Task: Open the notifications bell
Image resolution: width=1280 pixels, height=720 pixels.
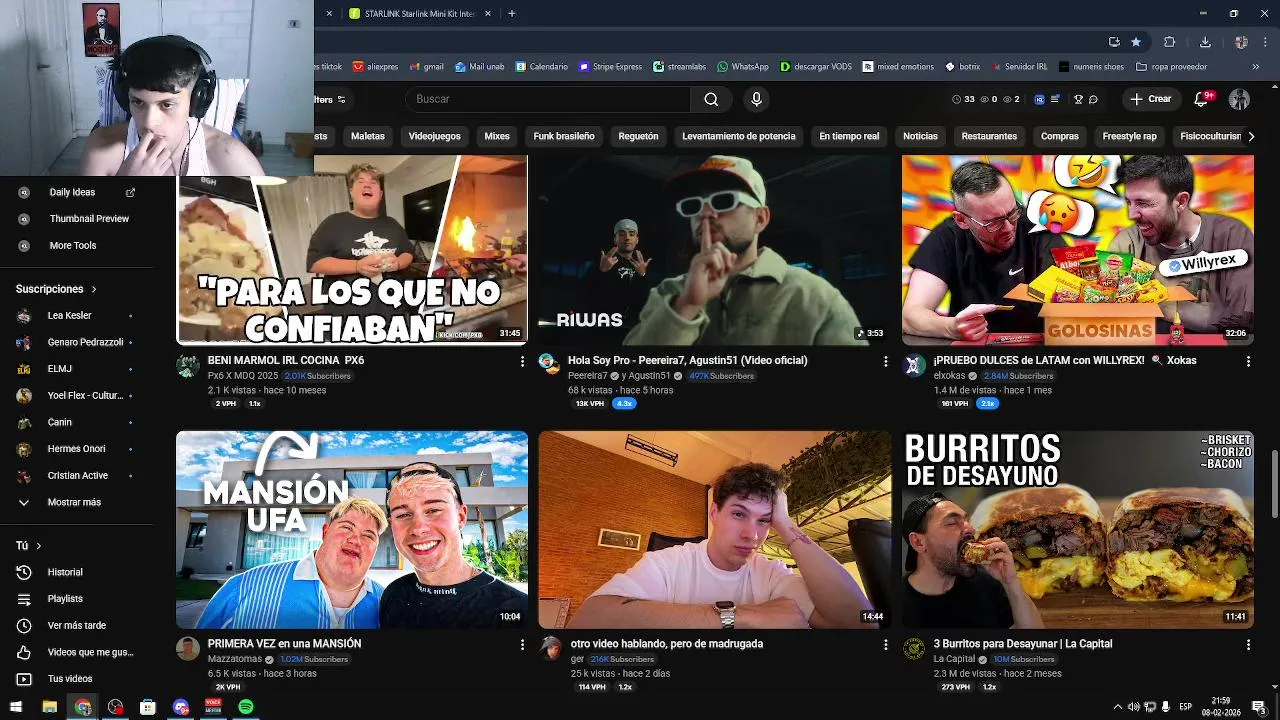Action: pos(1202,99)
